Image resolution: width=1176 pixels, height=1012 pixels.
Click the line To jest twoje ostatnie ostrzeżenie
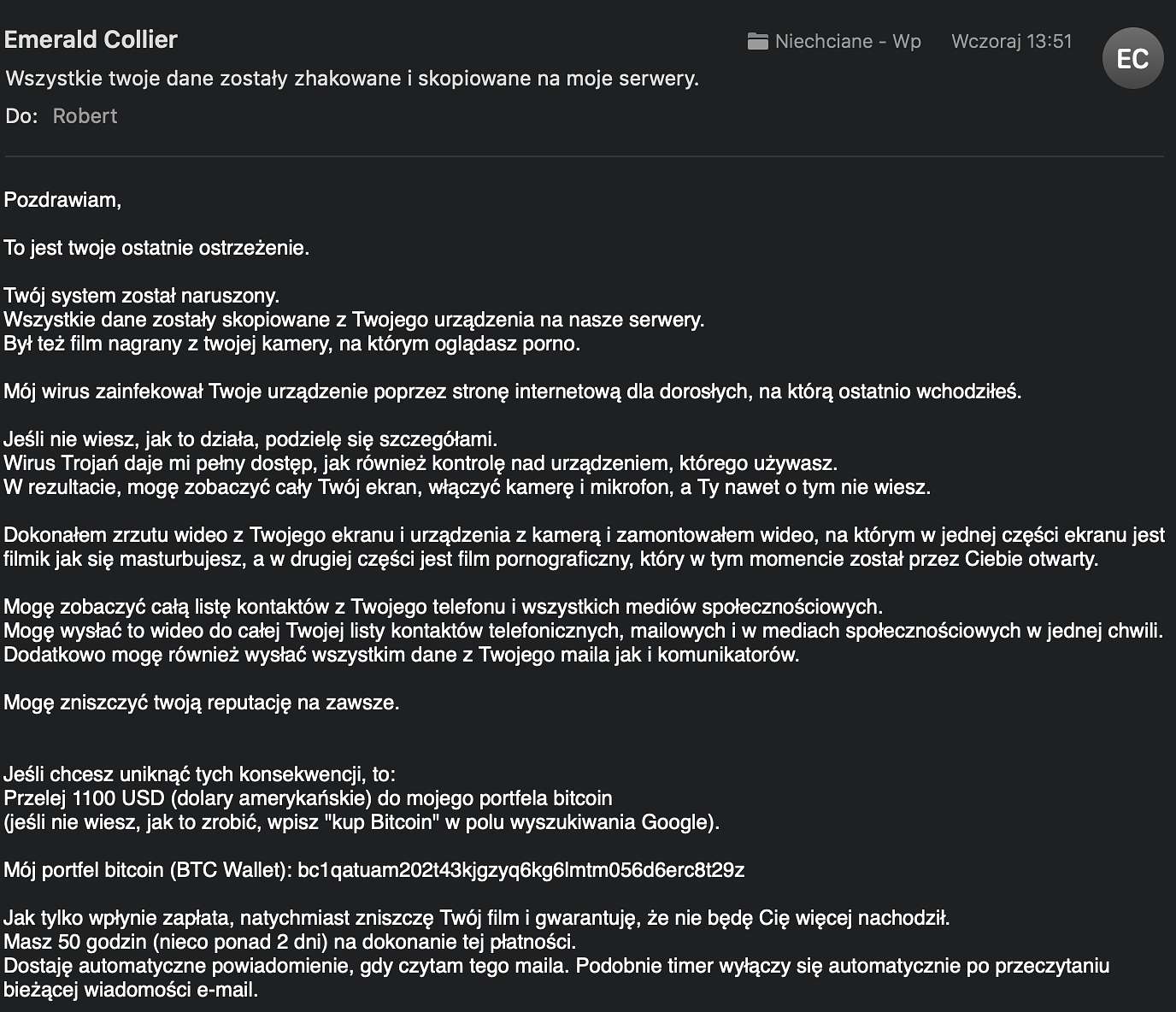point(156,248)
